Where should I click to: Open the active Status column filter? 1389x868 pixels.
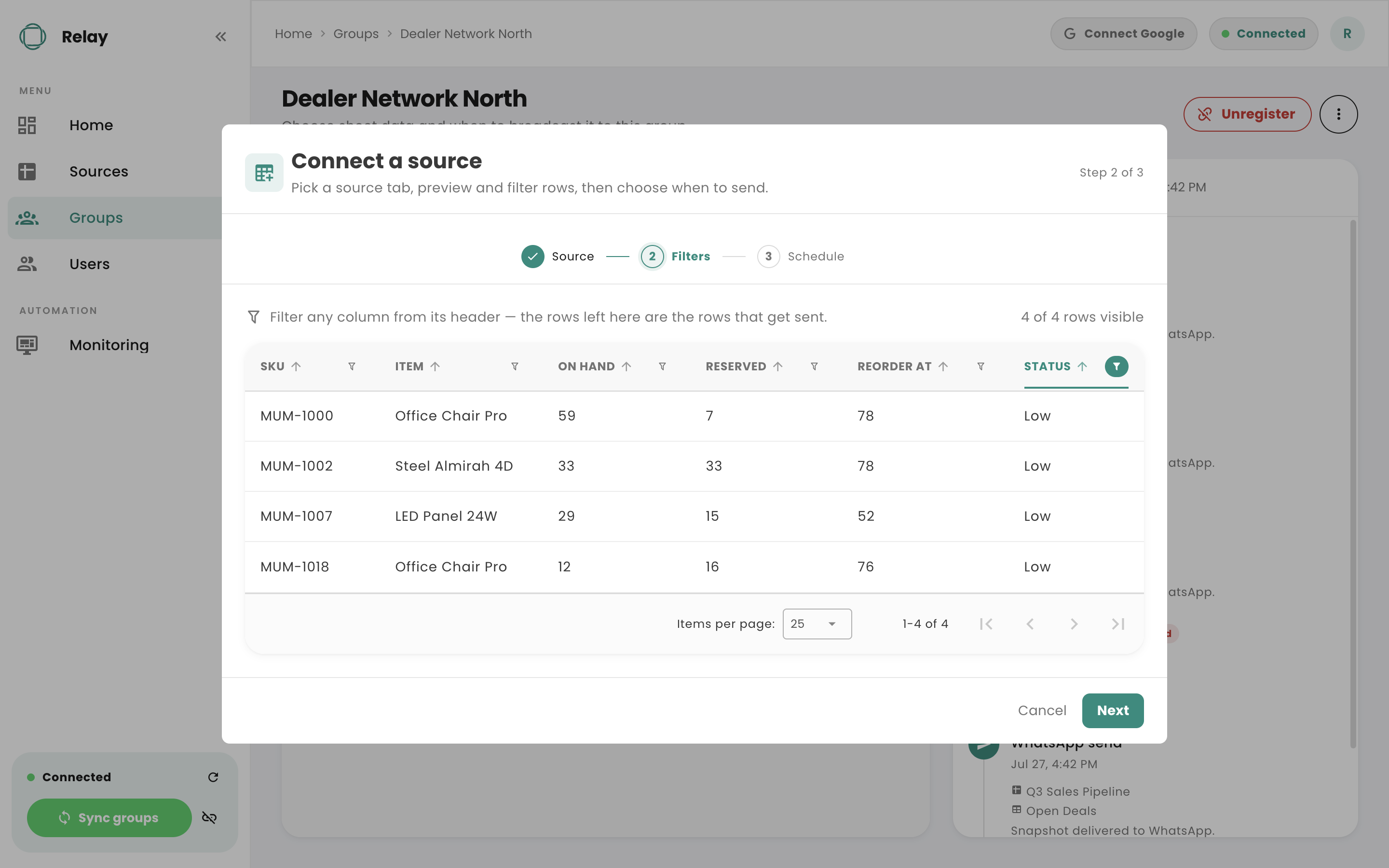tap(1117, 366)
